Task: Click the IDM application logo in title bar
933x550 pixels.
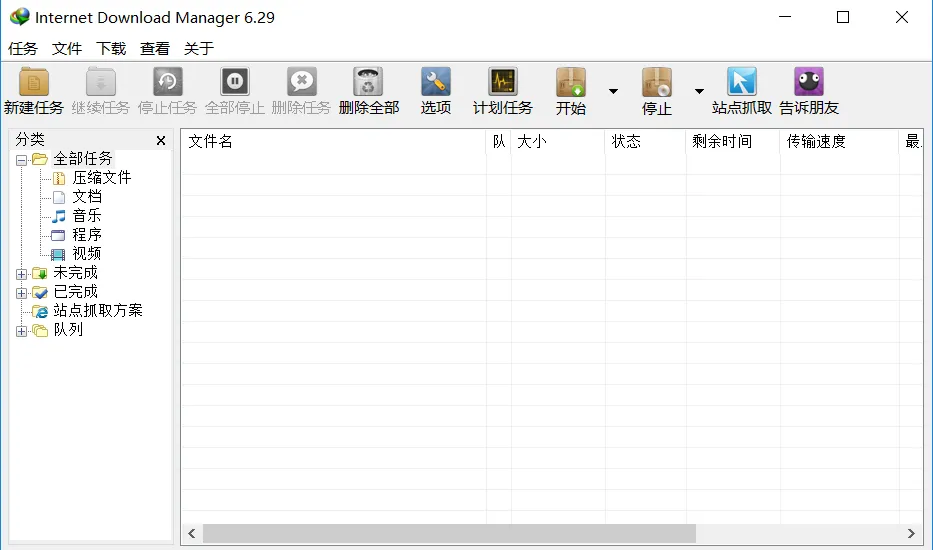Action: click(20, 17)
